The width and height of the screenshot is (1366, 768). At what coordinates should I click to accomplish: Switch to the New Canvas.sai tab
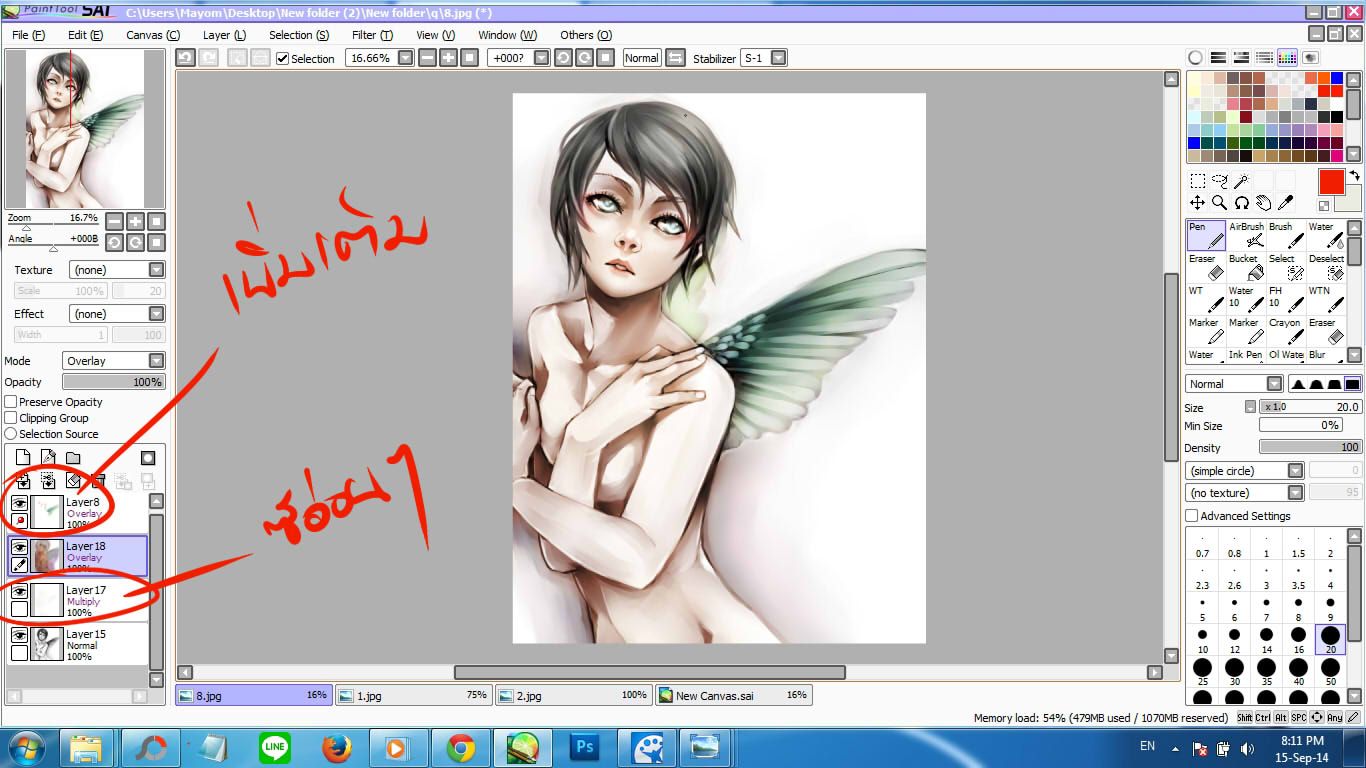pyautogui.click(x=733, y=695)
